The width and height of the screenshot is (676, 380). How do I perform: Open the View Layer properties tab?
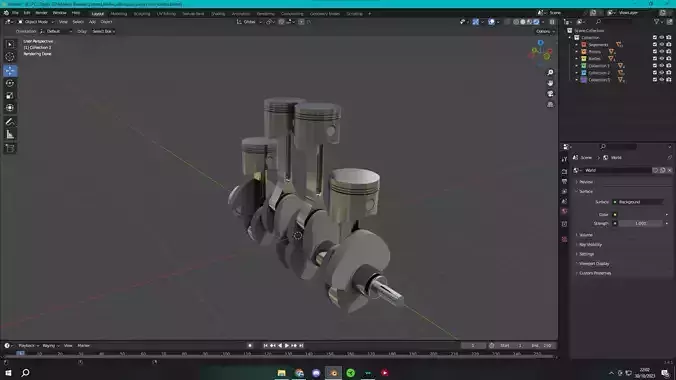click(564, 192)
